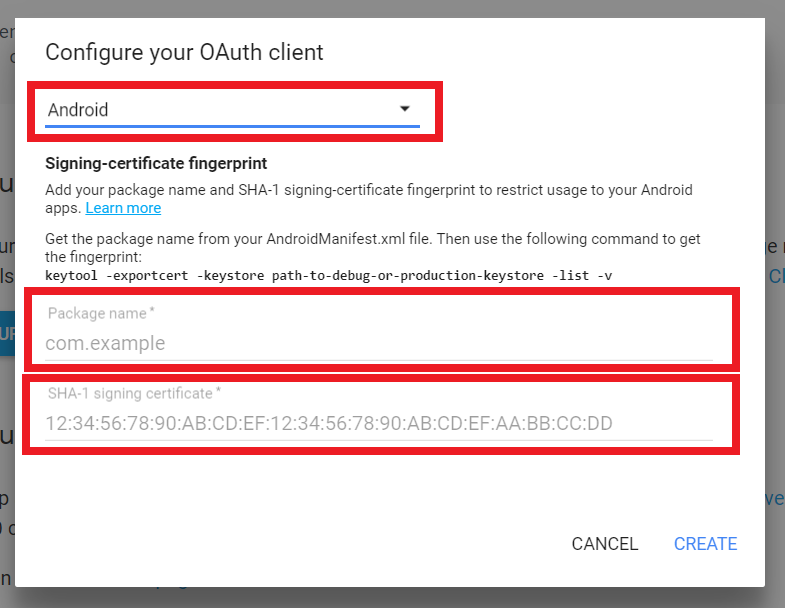Click the 12:34:56 fingerprint placeholder text
Screen dimensions: 785x608
click(x=328, y=423)
